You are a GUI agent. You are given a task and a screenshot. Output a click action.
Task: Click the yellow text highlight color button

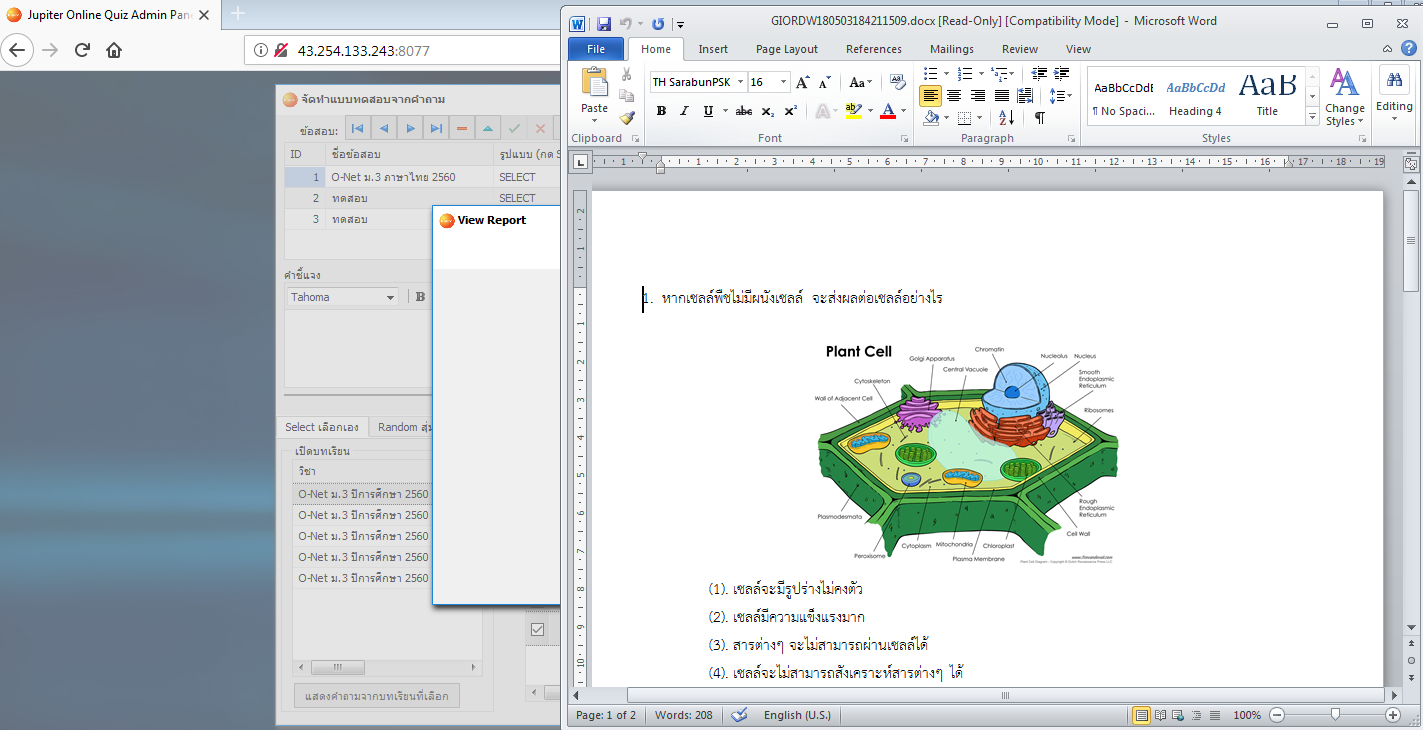pyautogui.click(x=853, y=111)
